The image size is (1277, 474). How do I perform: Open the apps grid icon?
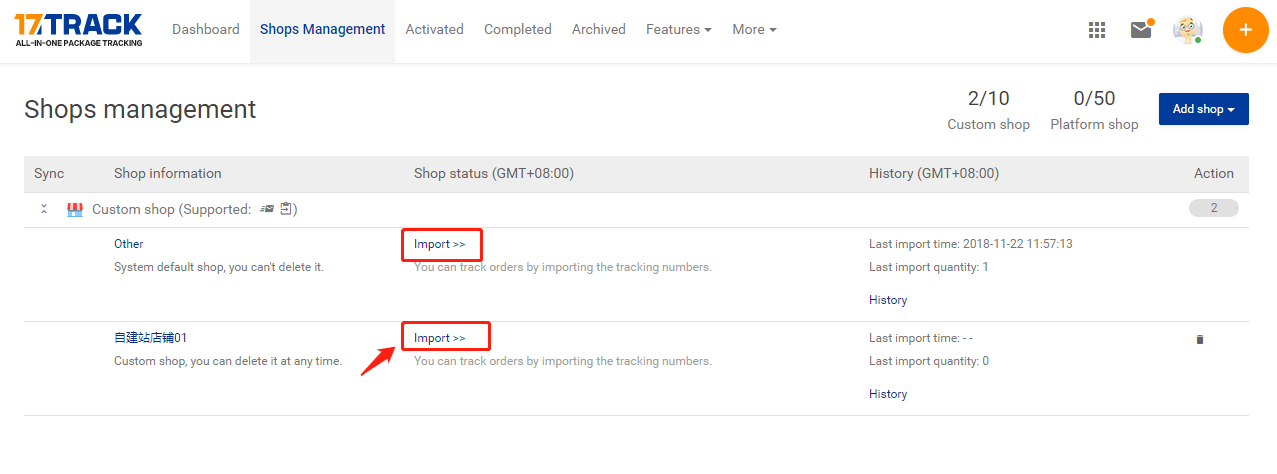(1097, 30)
